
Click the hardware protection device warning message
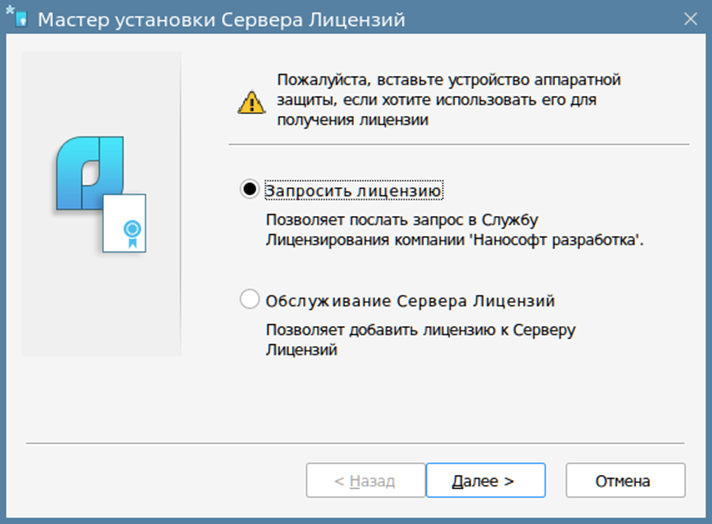449,100
